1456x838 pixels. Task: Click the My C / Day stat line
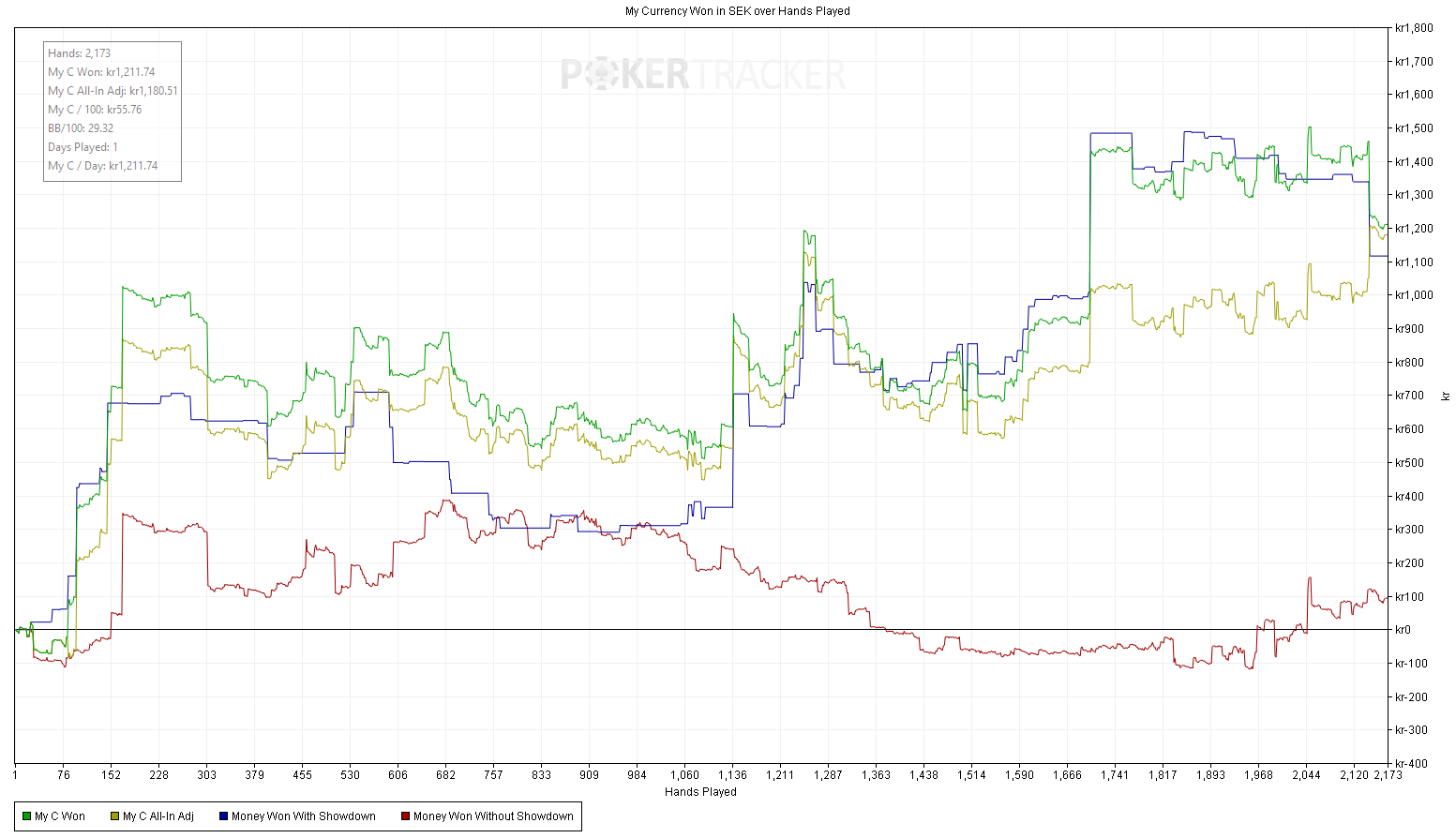tap(103, 166)
